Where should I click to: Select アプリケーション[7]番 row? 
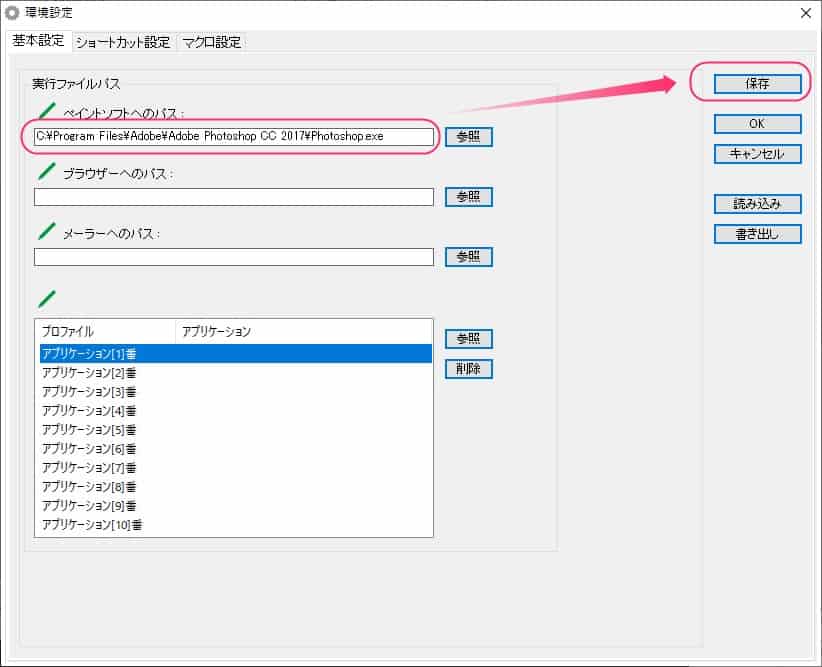click(x=235, y=468)
